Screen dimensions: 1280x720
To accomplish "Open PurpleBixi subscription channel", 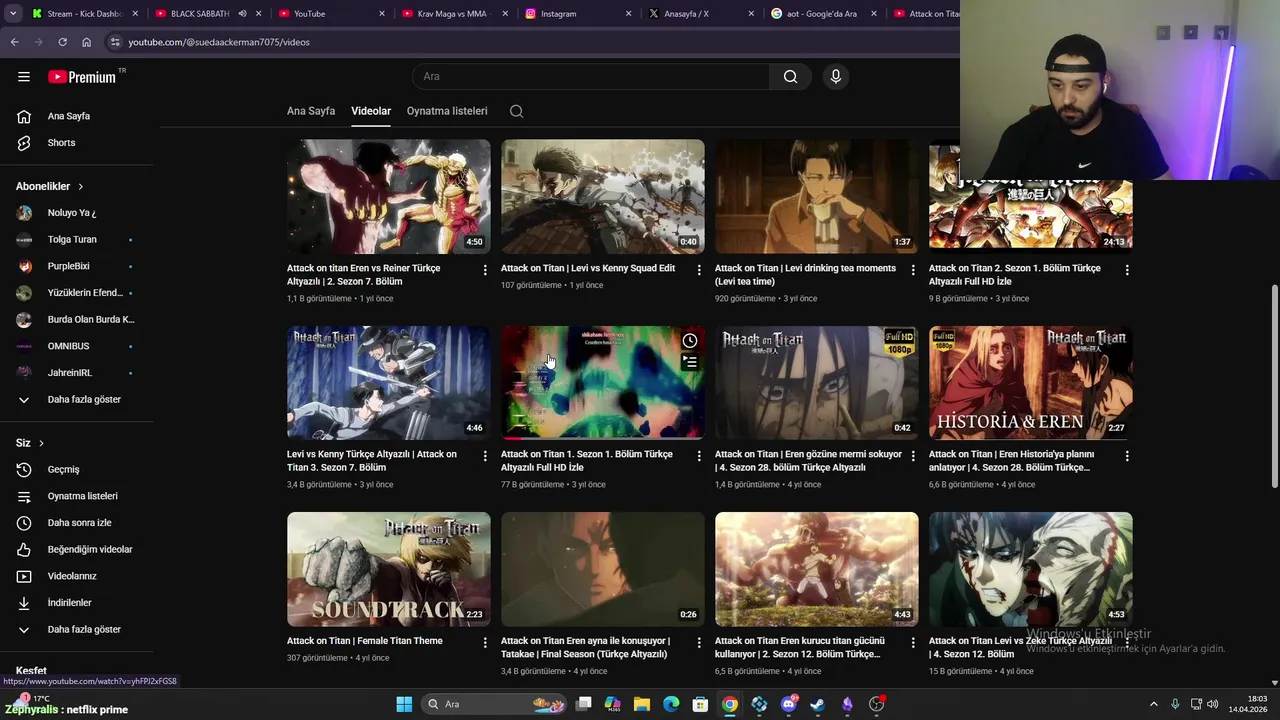I will point(77,266).
